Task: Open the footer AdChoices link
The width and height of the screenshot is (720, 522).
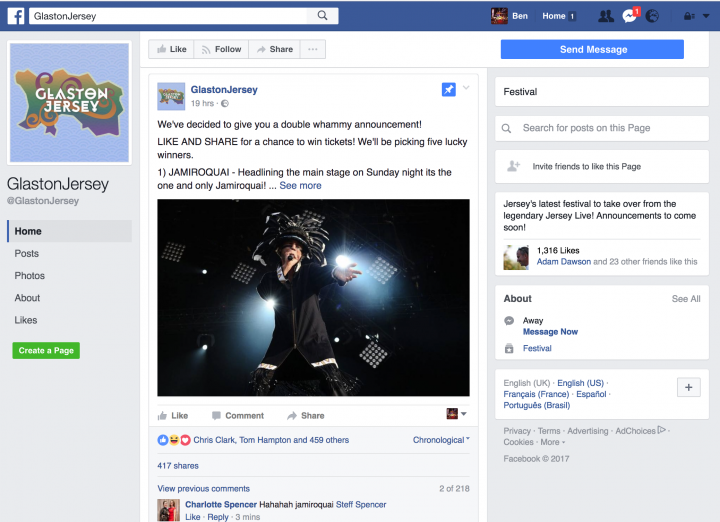Action: coord(640,431)
